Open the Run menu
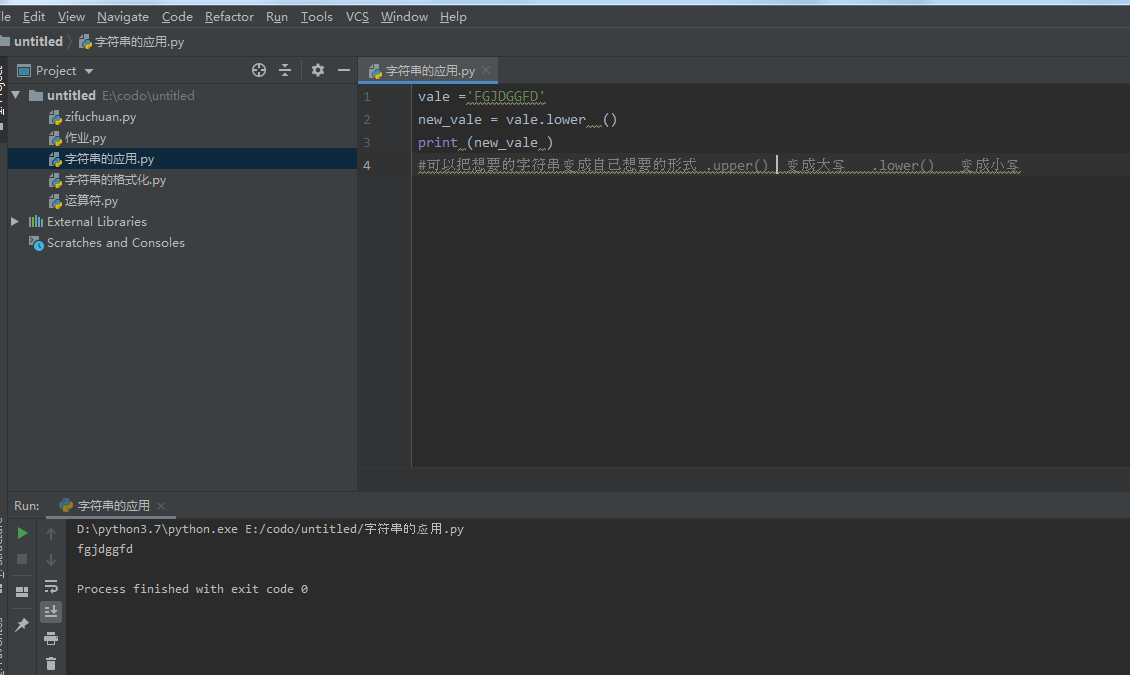 pos(277,17)
